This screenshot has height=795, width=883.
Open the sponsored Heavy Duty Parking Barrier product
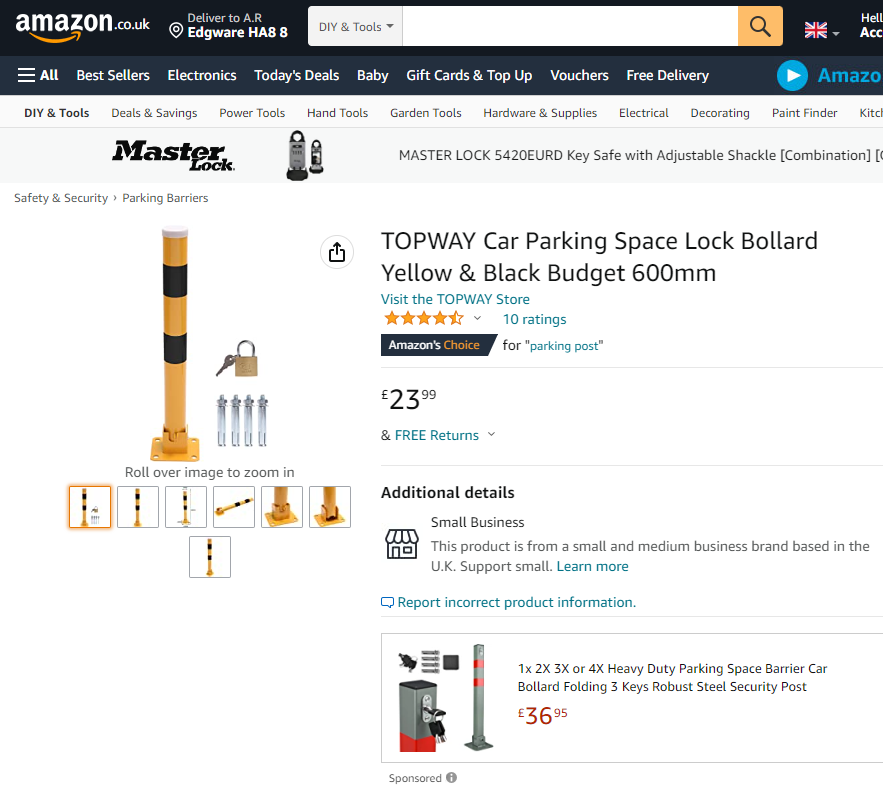pos(672,677)
